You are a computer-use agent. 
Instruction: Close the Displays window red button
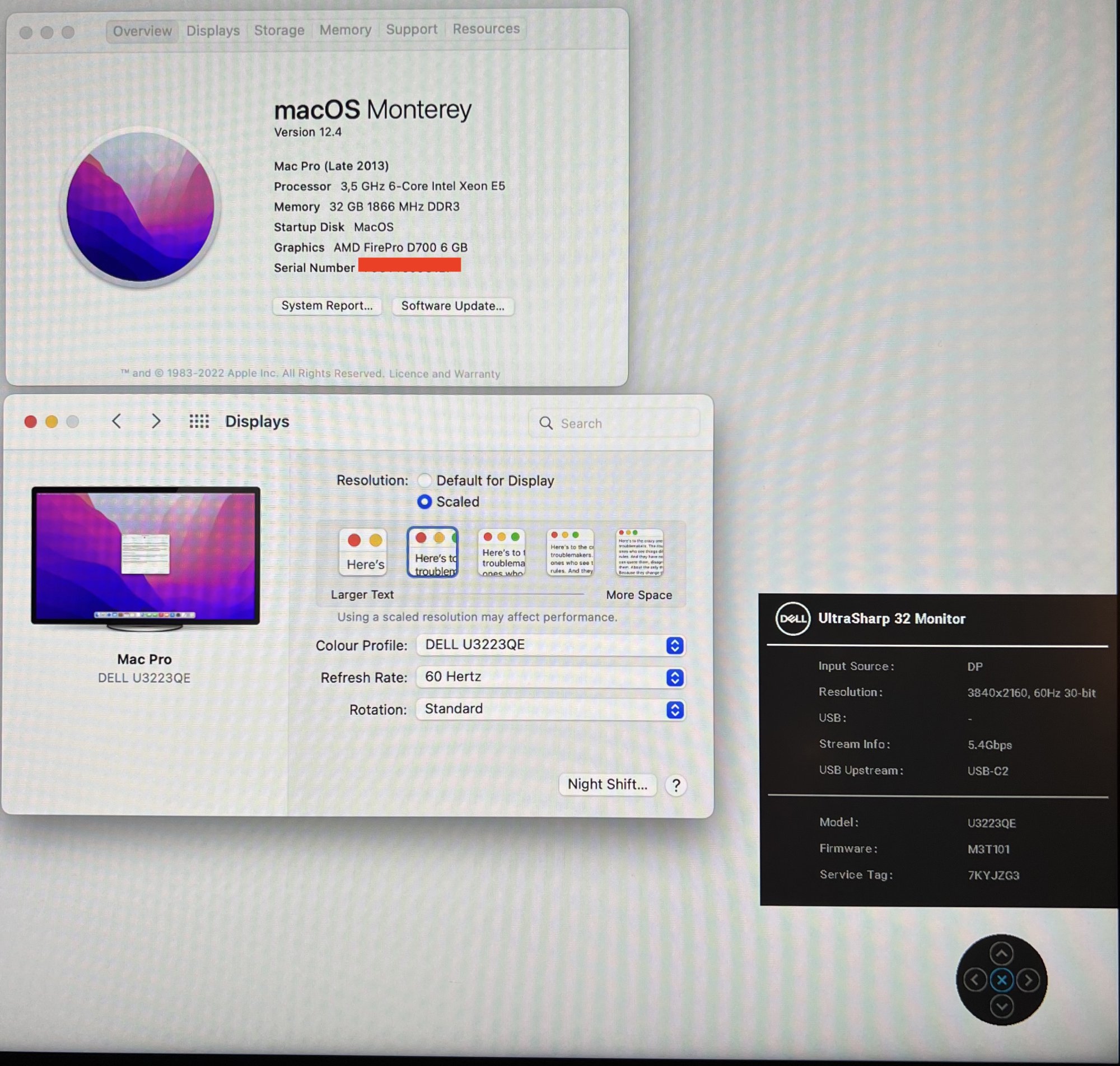click(x=31, y=421)
